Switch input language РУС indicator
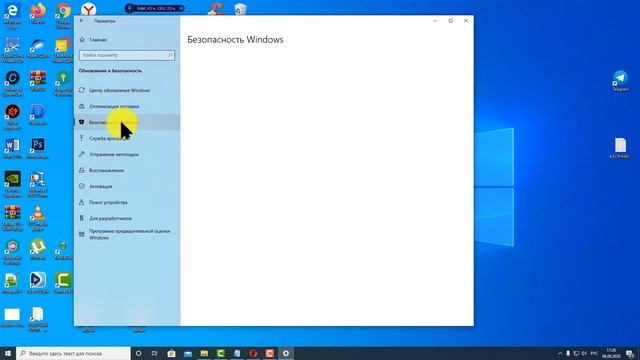The height and width of the screenshot is (360, 640). click(x=594, y=353)
